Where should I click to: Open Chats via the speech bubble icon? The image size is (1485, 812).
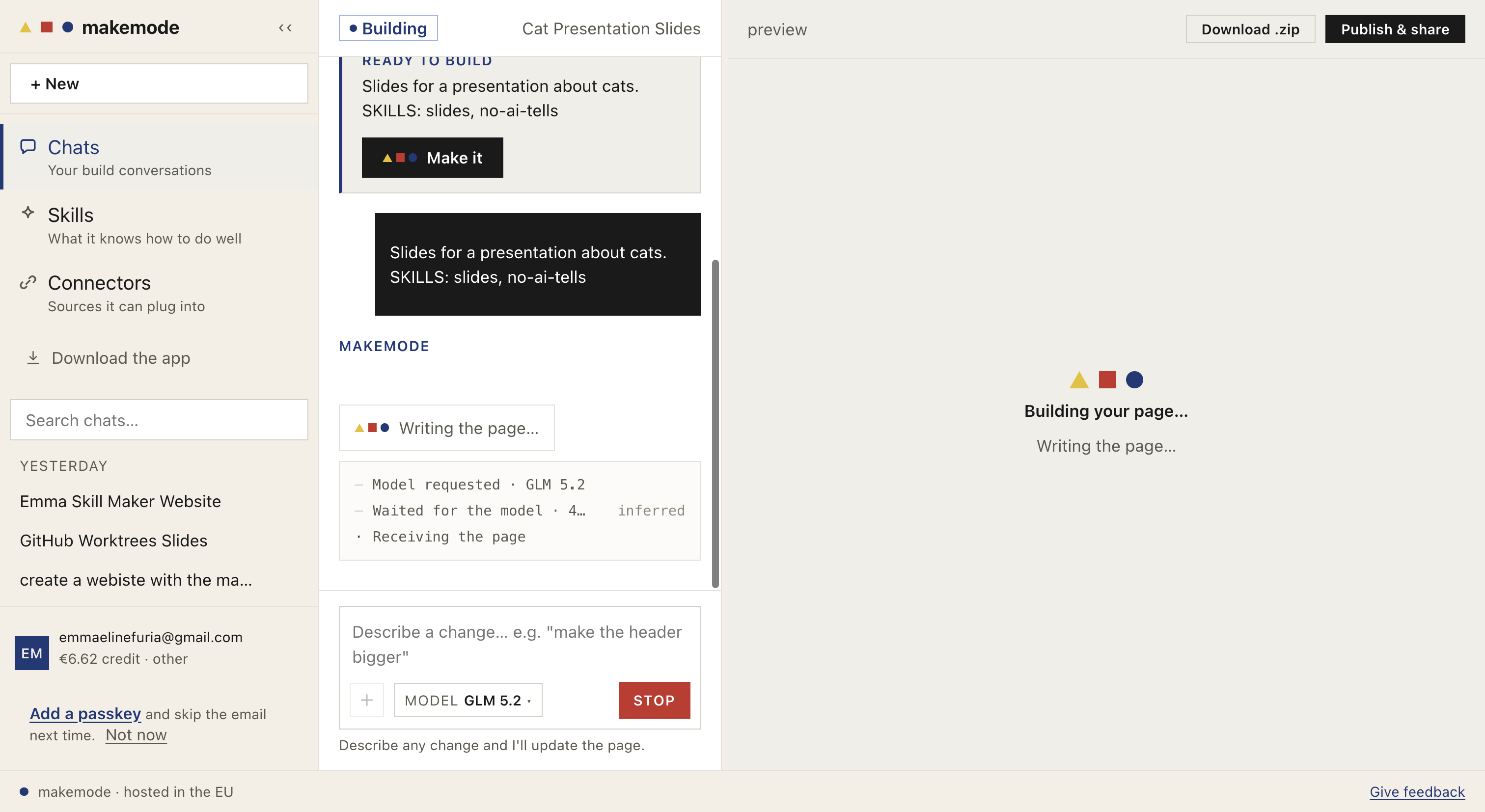click(28, 146)
